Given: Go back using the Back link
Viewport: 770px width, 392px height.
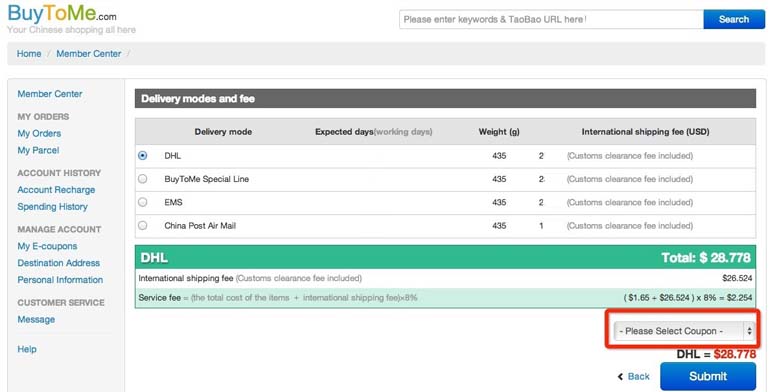Looking at the screenshot, I should [x=633, y=377].
